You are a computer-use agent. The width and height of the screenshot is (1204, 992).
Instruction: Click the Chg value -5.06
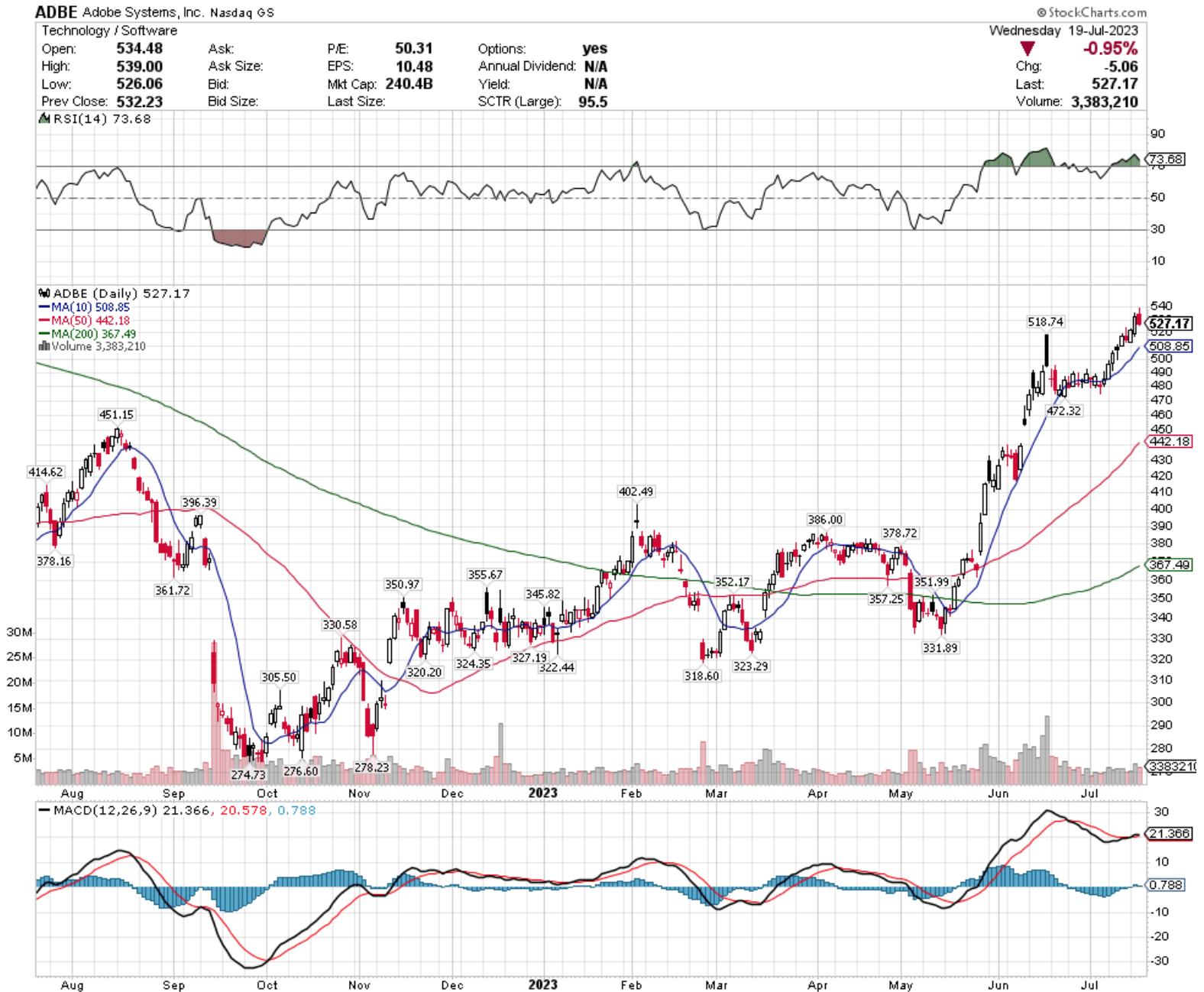(1121, 66)
